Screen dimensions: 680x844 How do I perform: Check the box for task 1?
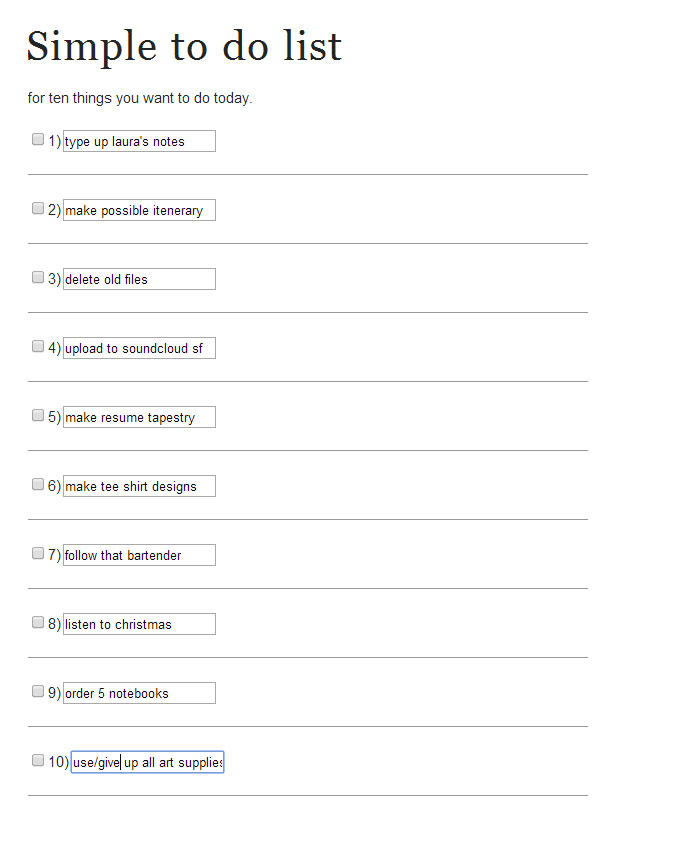click(x=38, y=140)
